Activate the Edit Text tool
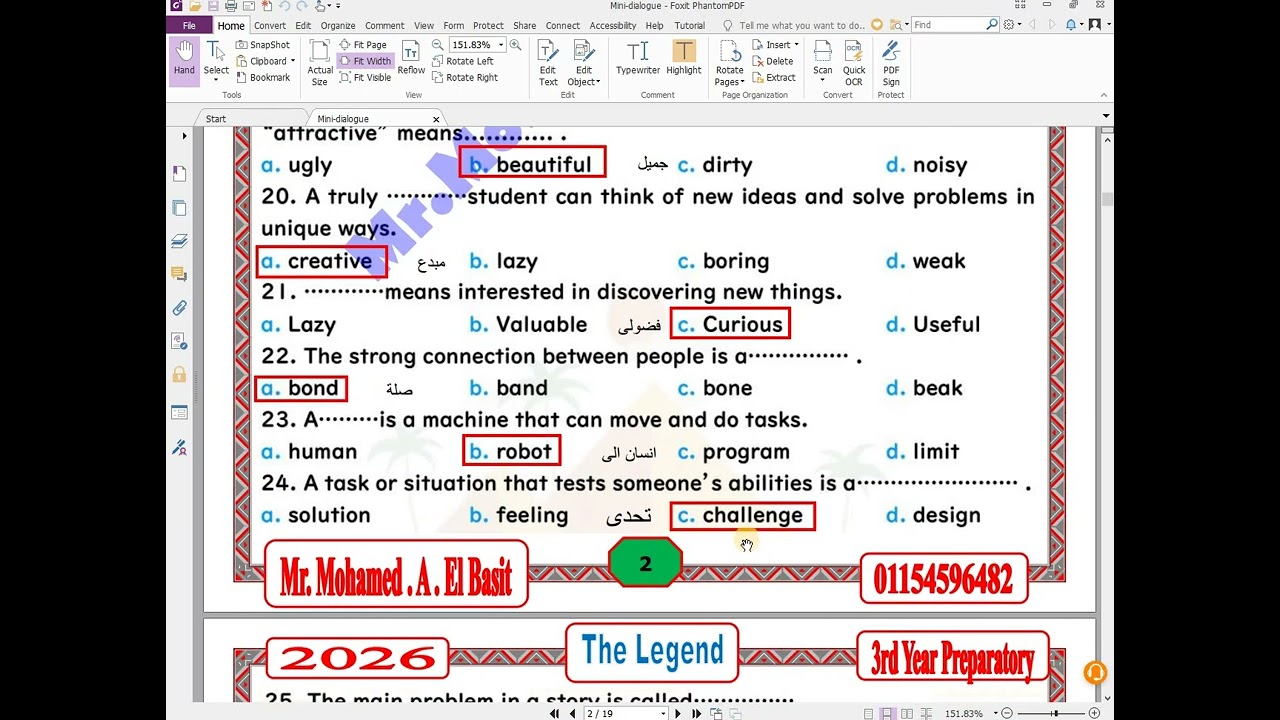 548,63
